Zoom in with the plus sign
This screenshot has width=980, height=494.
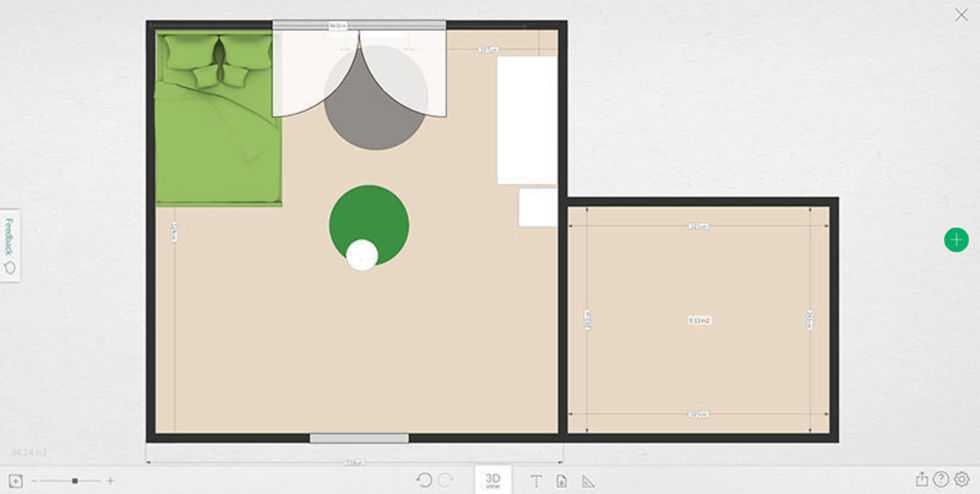click(x=110, y=481)
